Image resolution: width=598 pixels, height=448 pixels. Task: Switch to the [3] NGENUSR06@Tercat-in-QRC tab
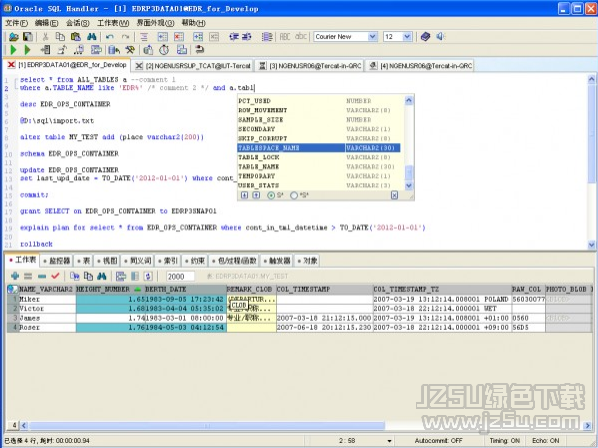[310, 66]
